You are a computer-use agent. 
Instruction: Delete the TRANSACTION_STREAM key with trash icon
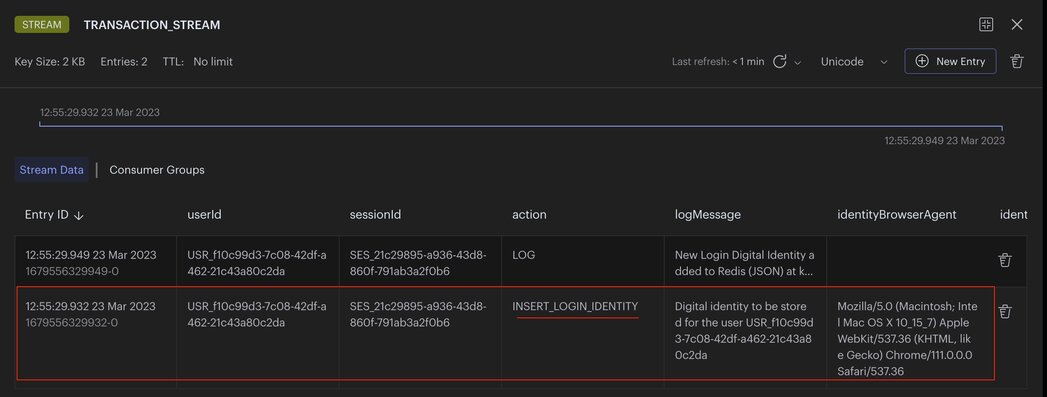pos(1017,61)
